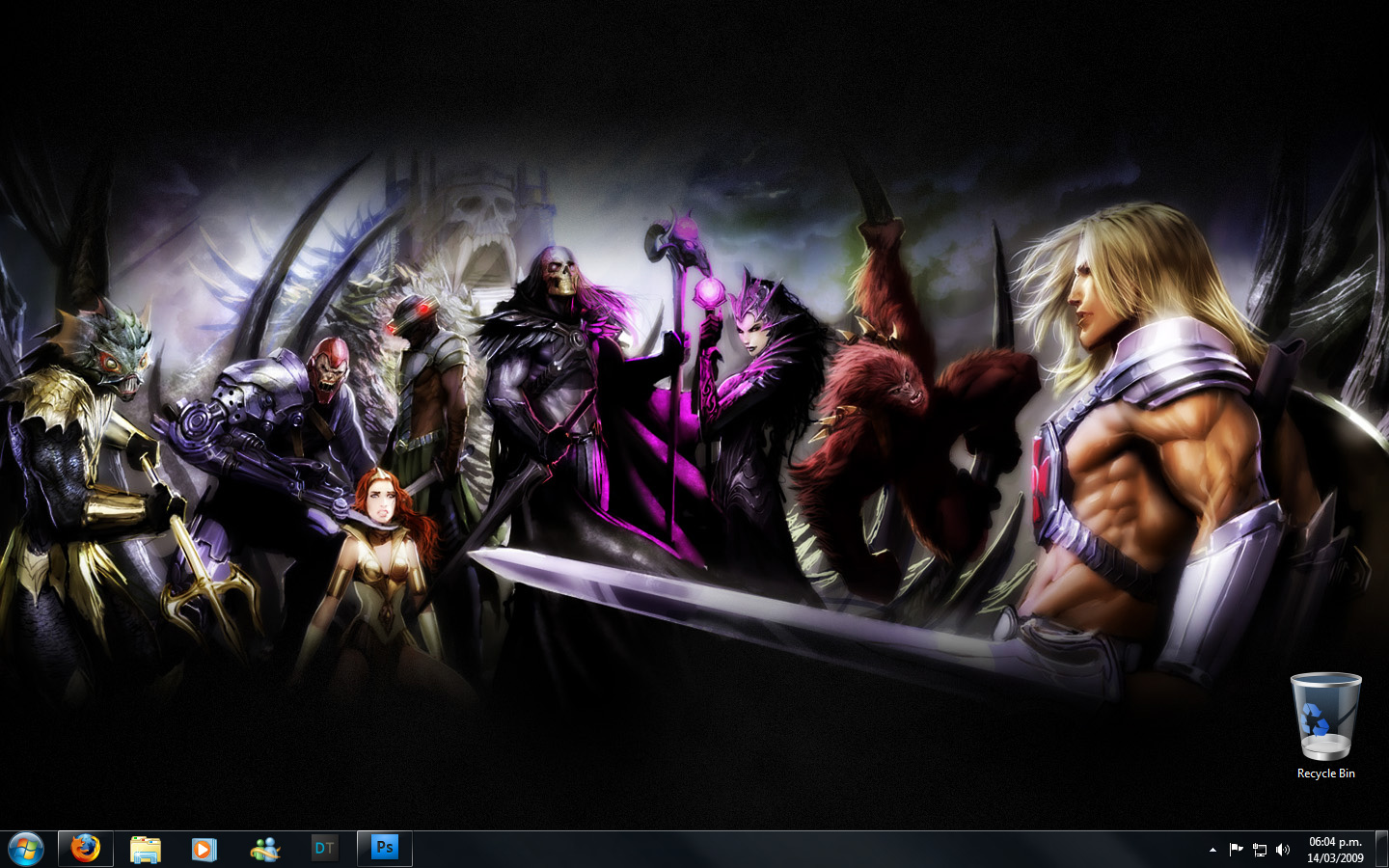Show hidden system tray icons
Image resolution: width=1389 pixels, height=868 pixels.
1212,850
